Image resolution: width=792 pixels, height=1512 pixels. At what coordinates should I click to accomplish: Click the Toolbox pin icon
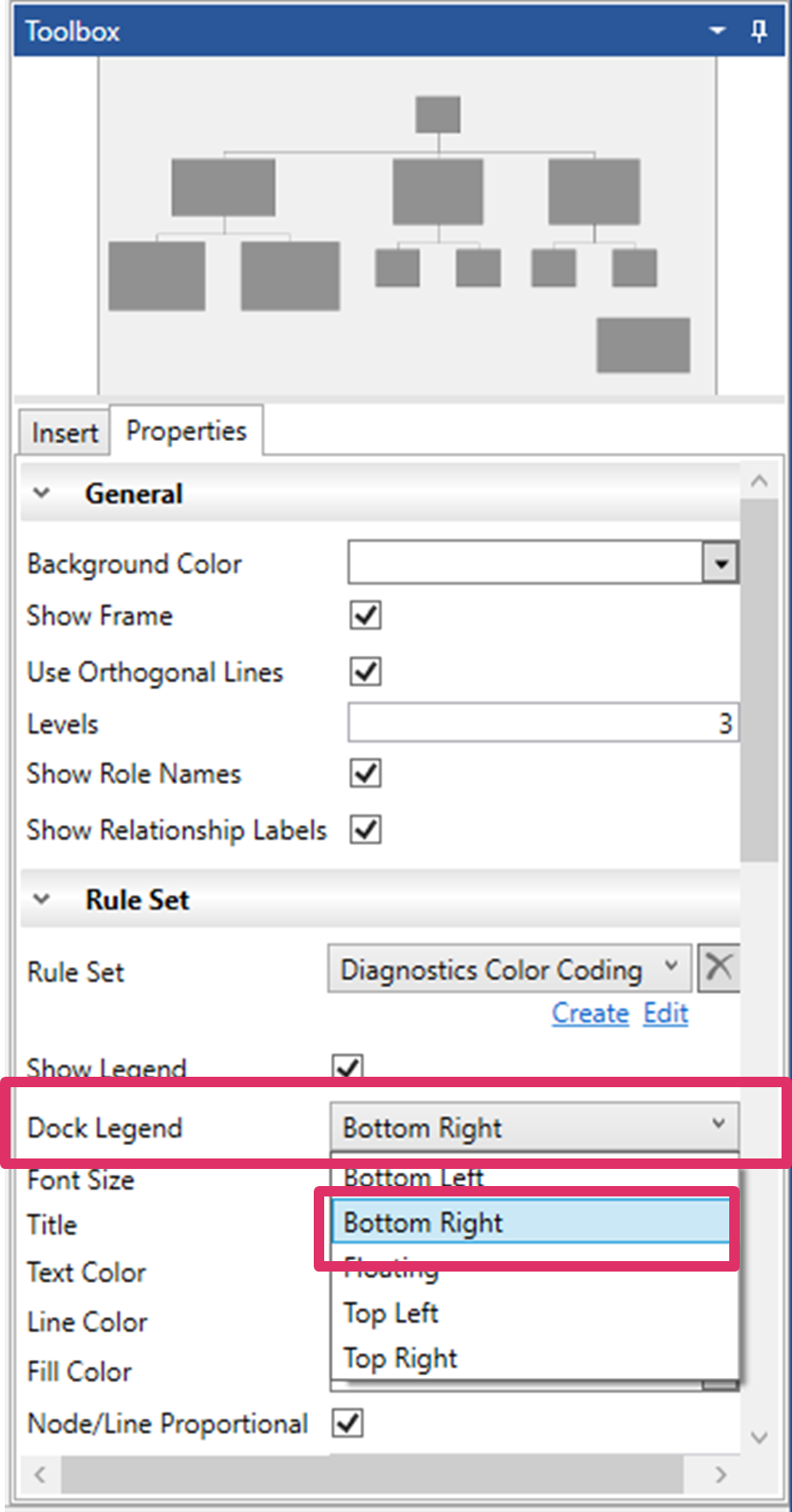point(759,31)
